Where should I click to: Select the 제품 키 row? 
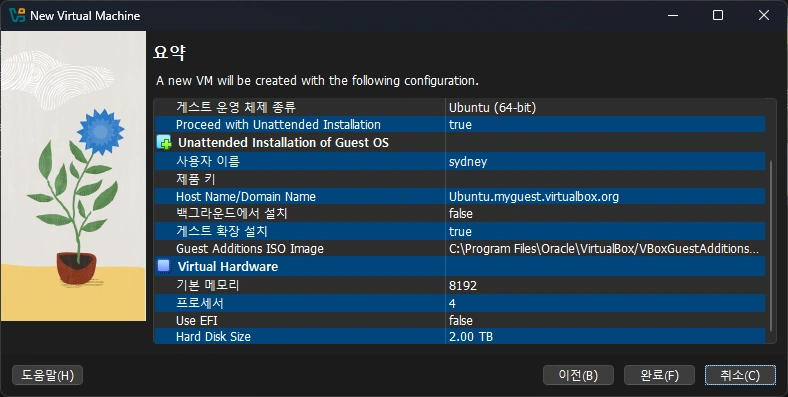click(459, 179)
